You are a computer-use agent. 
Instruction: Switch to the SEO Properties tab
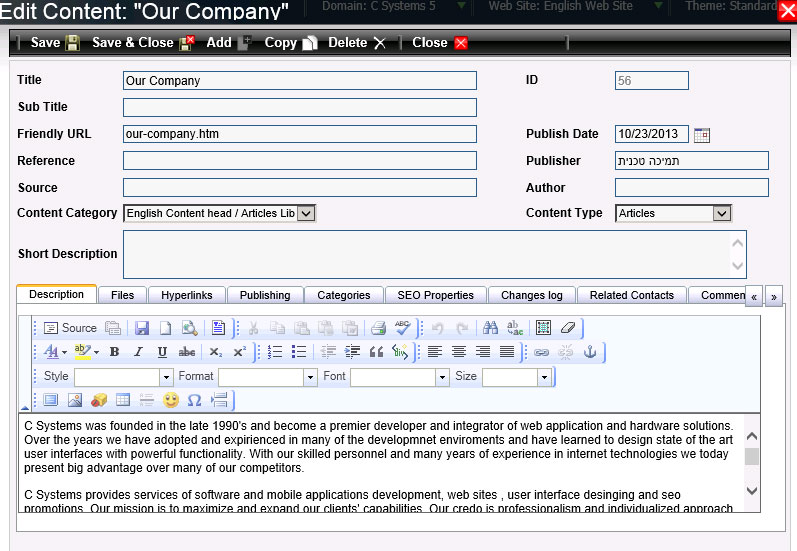436,295
